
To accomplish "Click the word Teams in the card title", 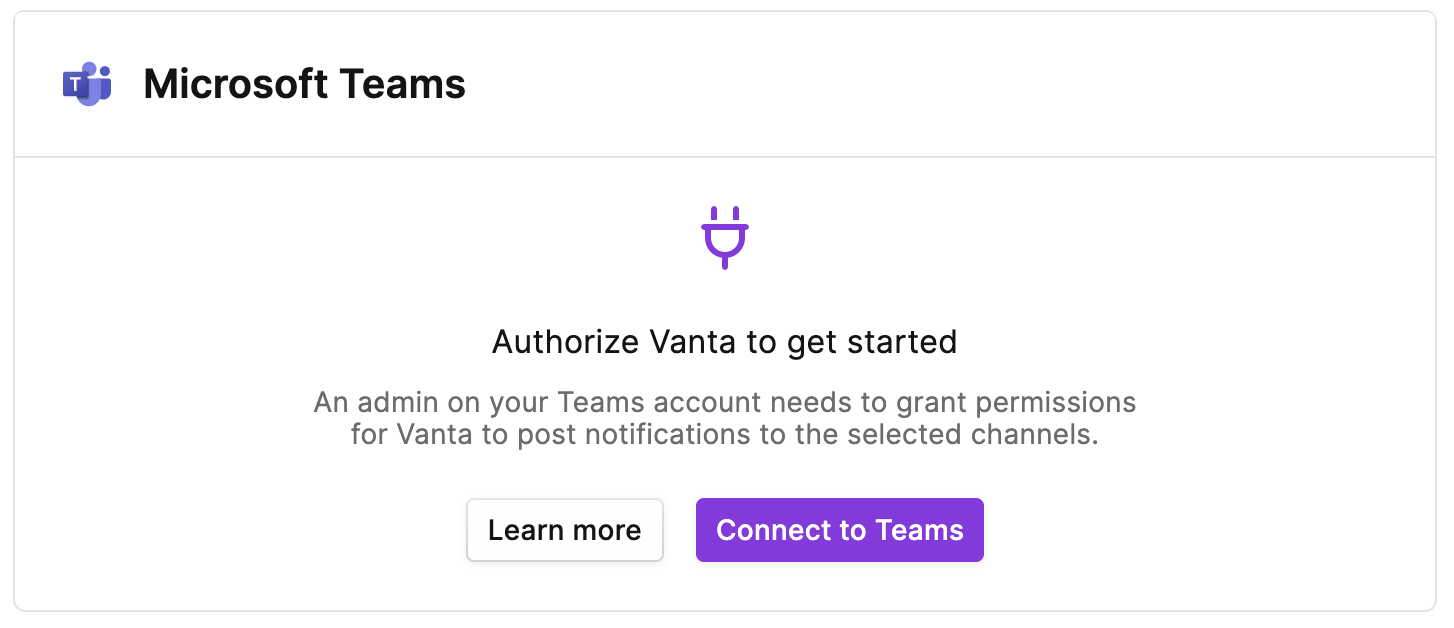I will pos(402,84).
